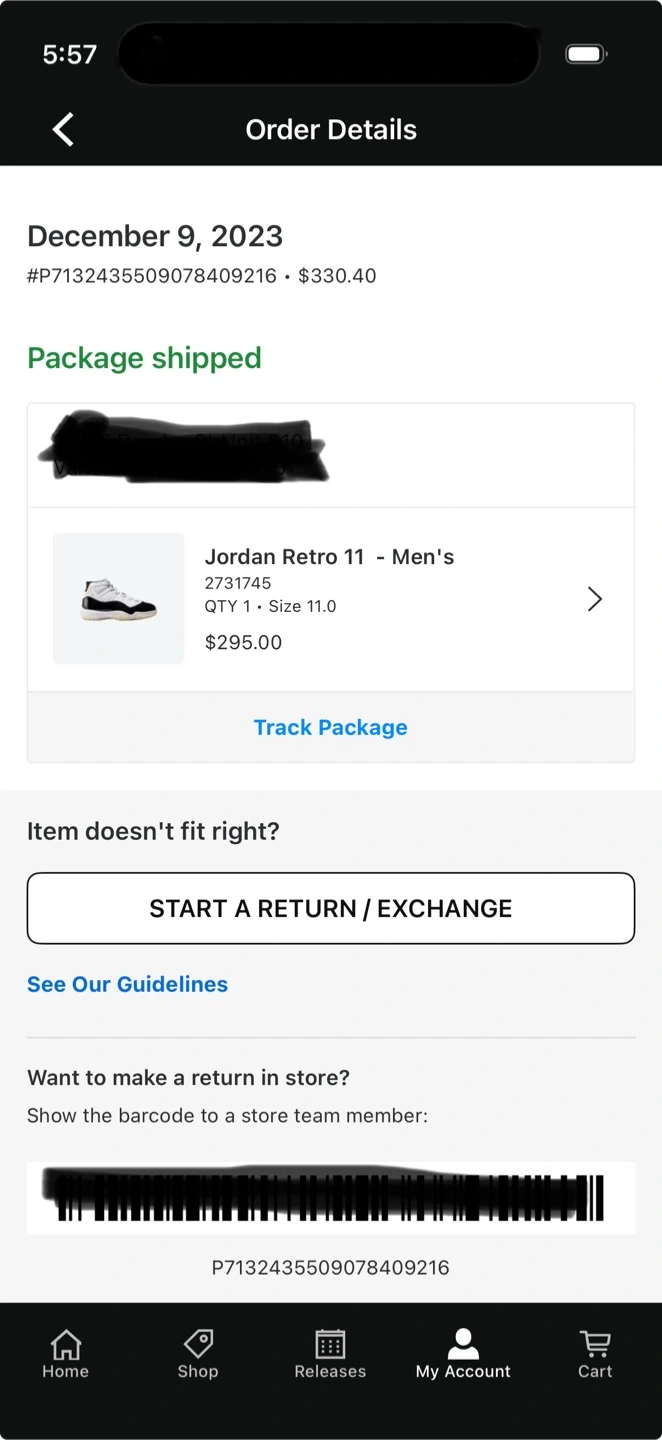Tap the Order Details page title
662x1440 pixels.
tap(331, 129)
